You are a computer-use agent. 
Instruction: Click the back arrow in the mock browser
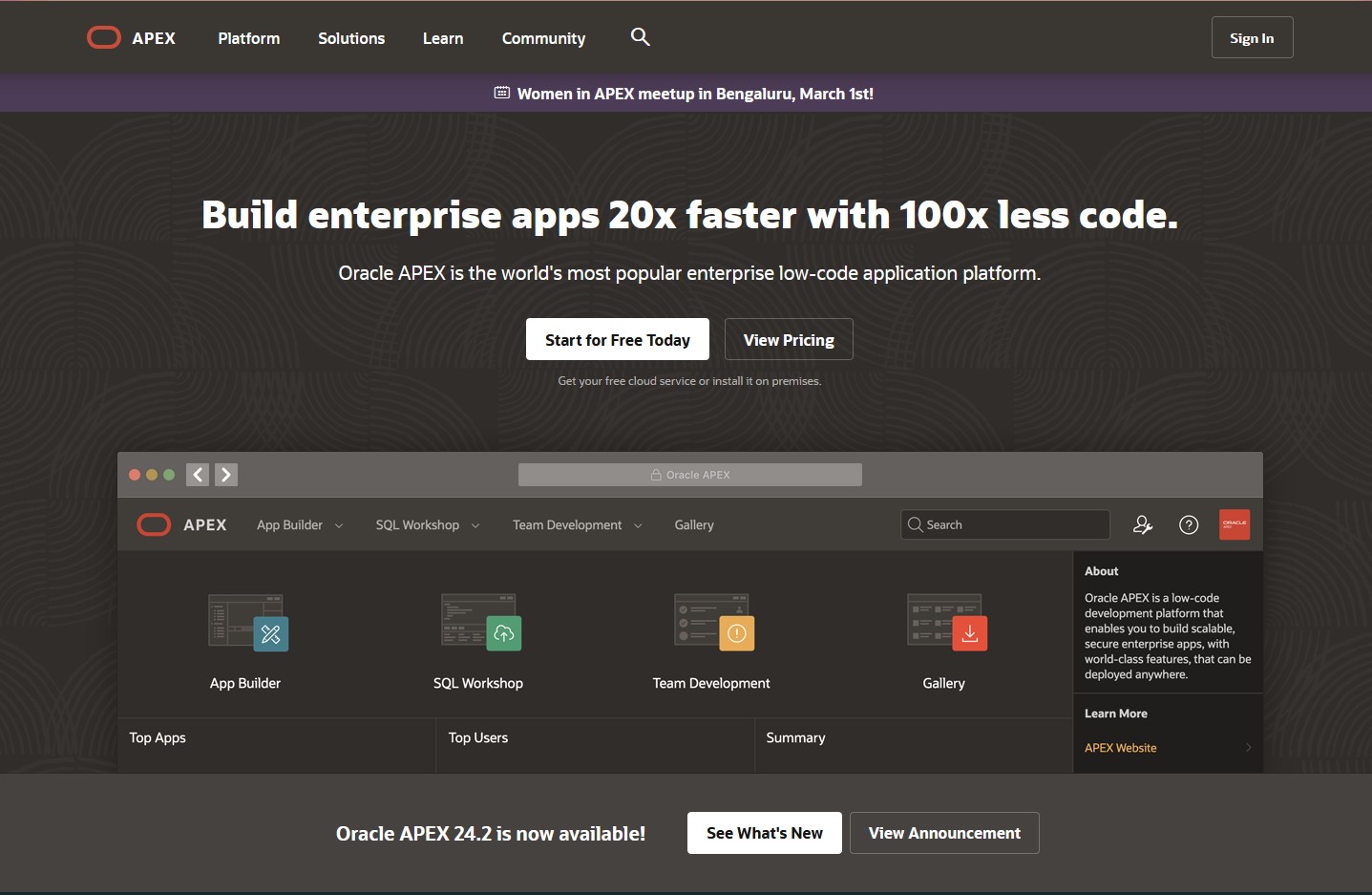[198, 475]
